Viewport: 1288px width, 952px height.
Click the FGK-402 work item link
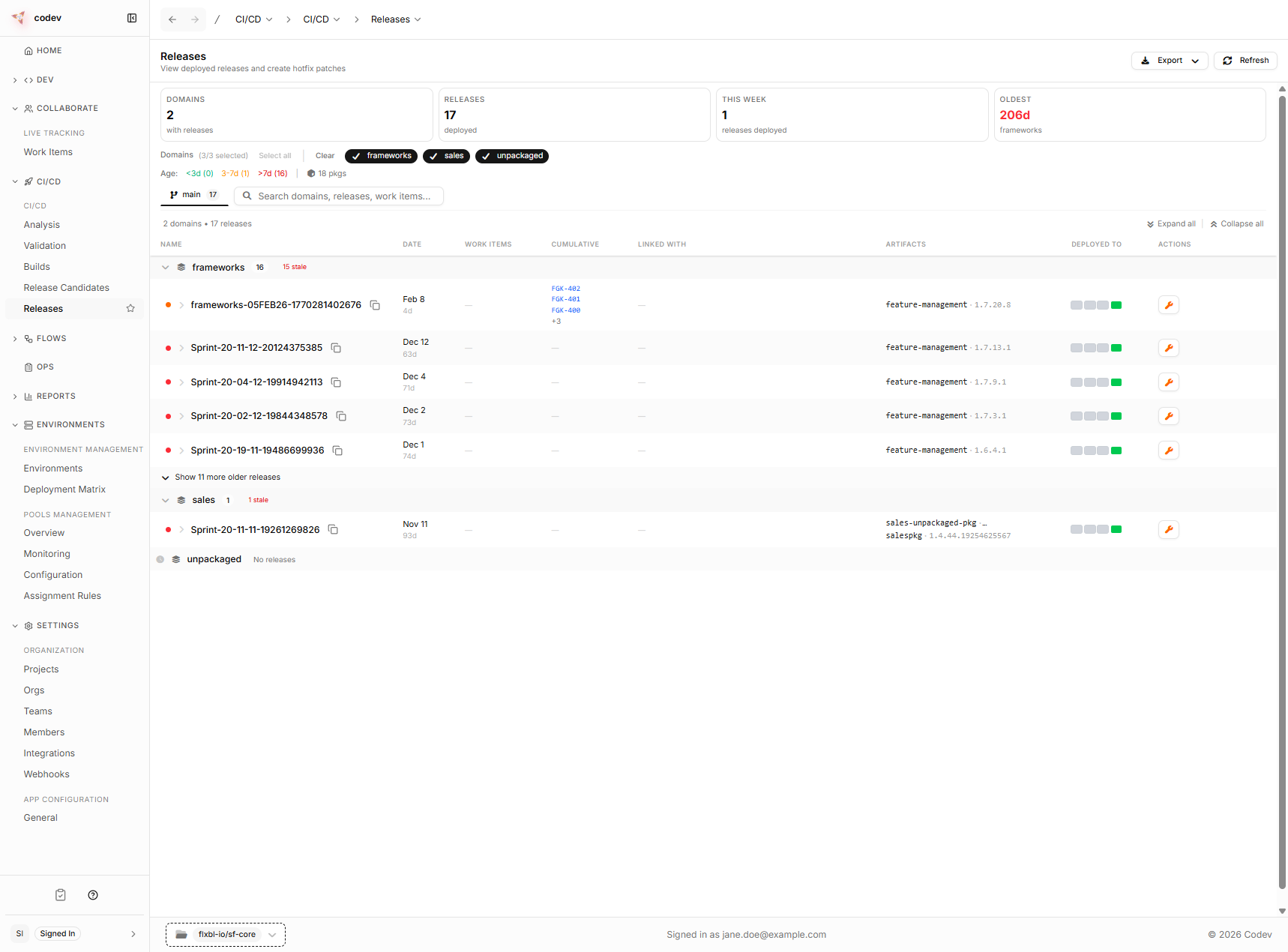click(x=565, y=288)
